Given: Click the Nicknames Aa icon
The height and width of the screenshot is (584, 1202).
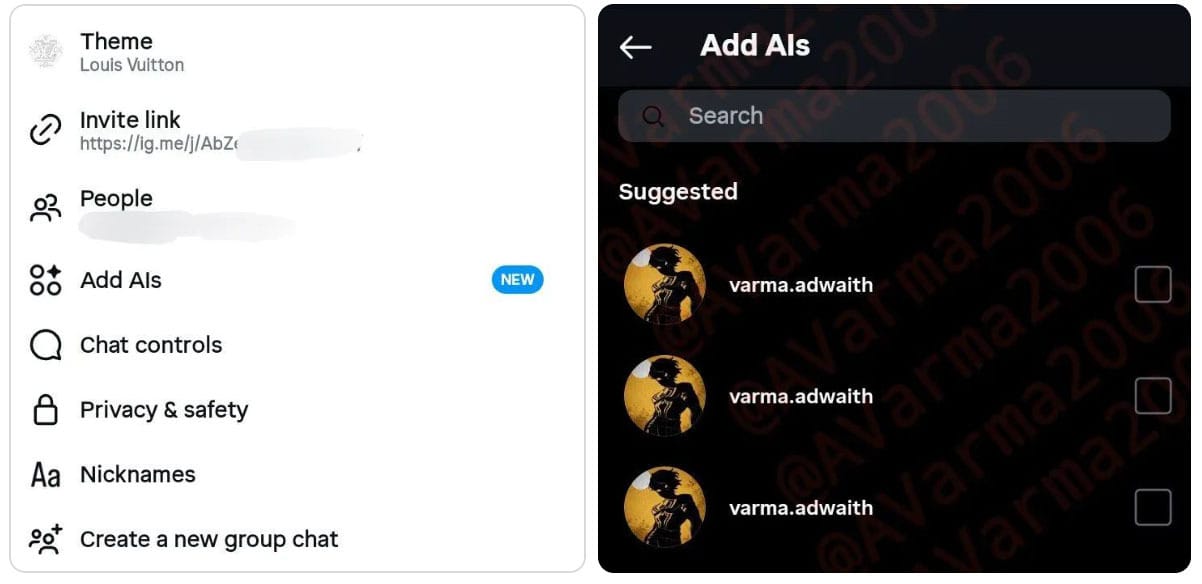Looking at the screenshot, I should 46,475.
